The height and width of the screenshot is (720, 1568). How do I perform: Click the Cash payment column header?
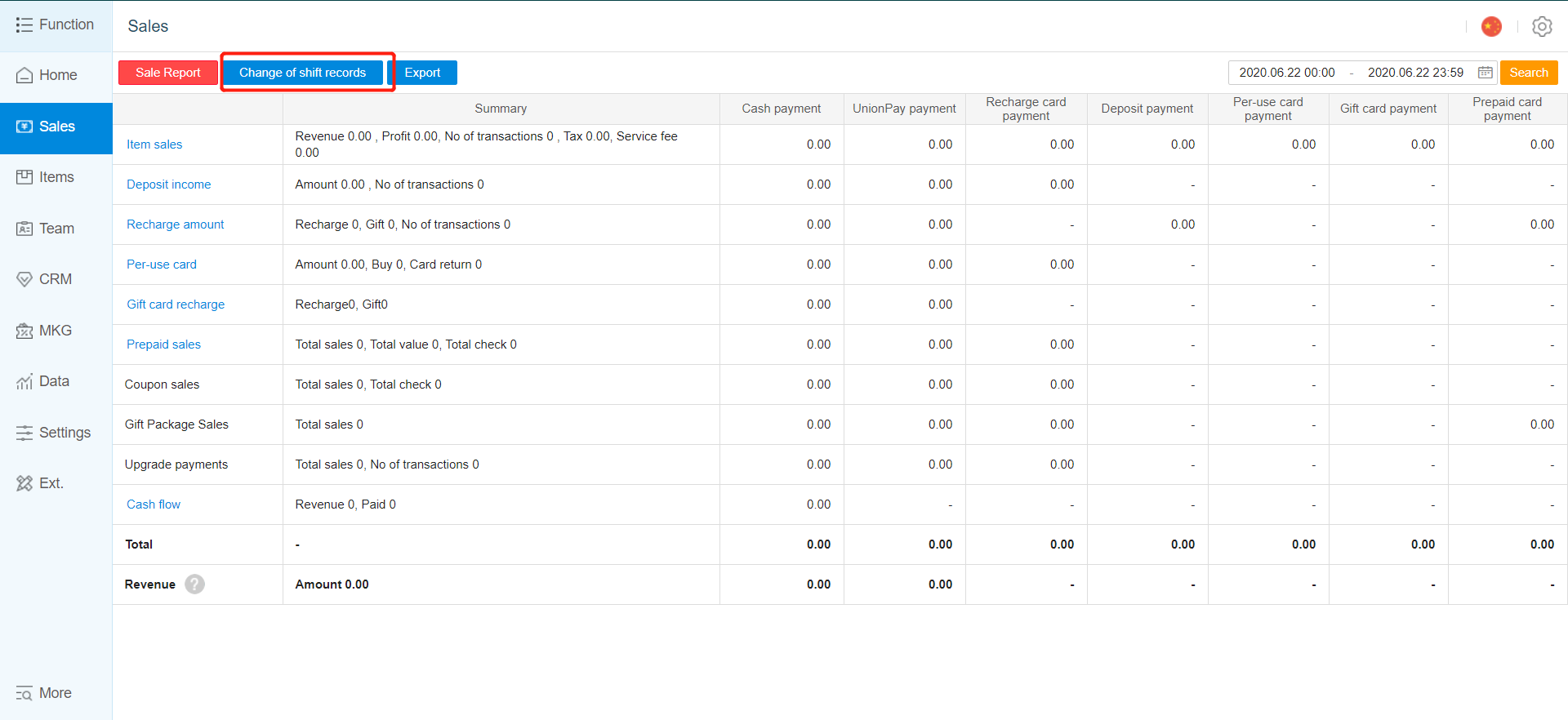(782, 109)
